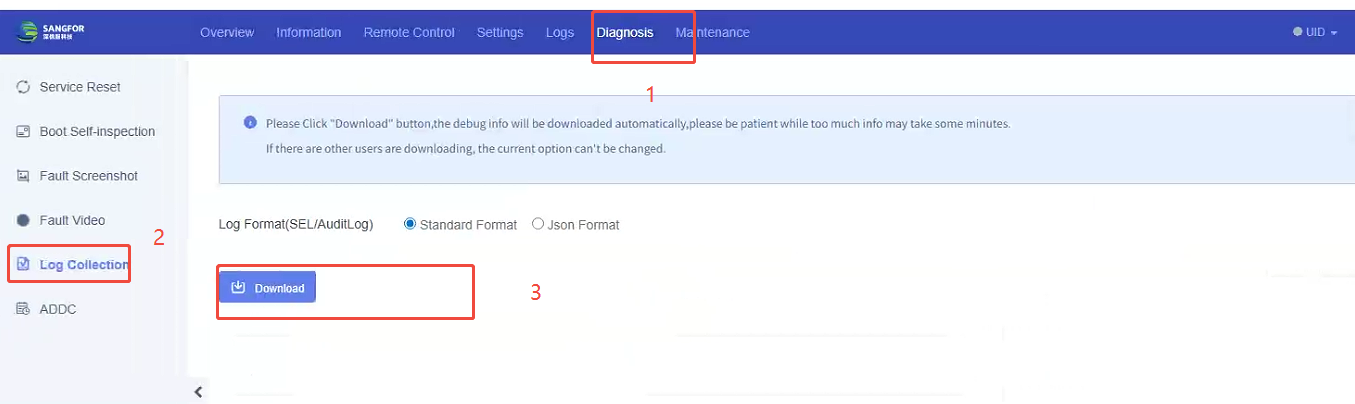Image resolution: width=1355 pixels, height=404 pixels.
Task: Go to the Remote Control tab
Action: [409, 32]
